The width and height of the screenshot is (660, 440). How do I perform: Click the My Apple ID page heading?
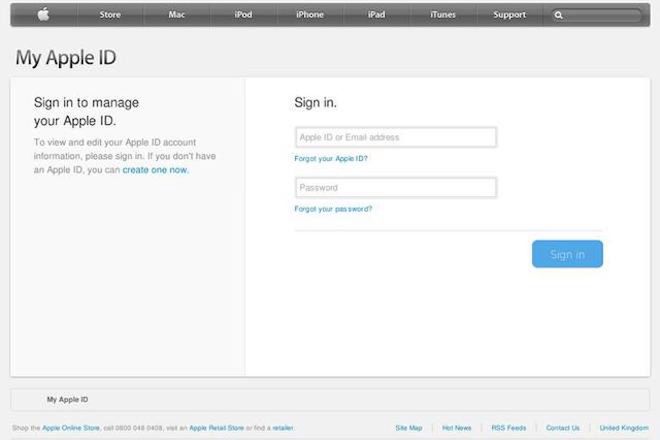66,58
